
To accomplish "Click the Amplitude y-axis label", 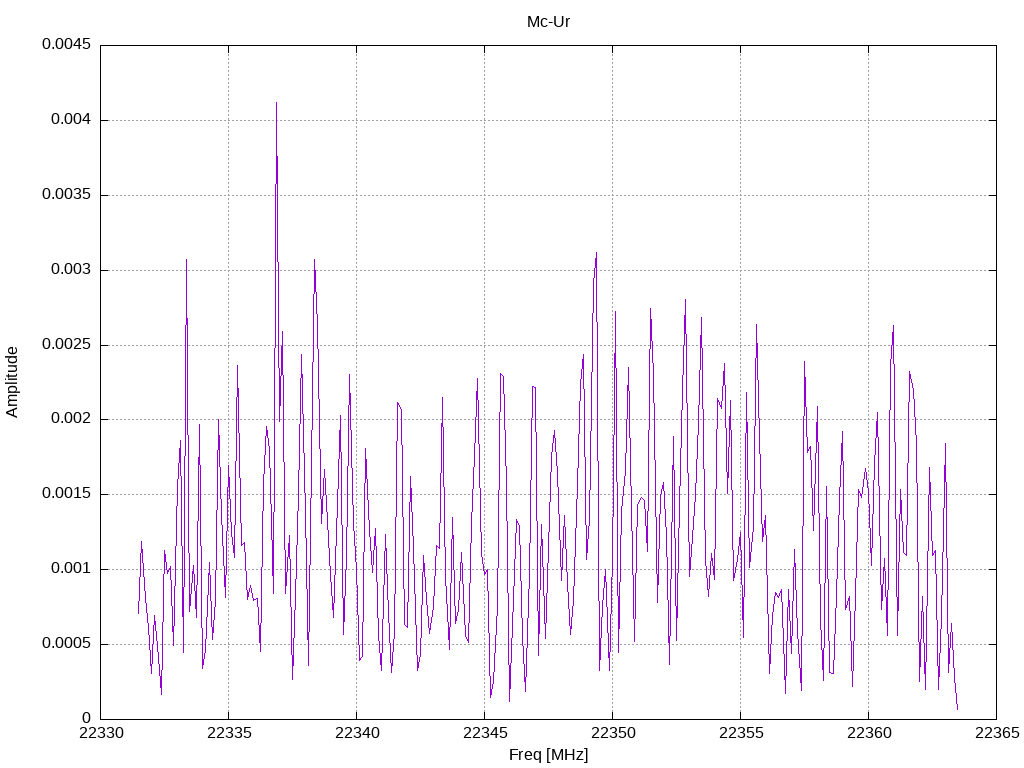I will (x=12, y=382).
